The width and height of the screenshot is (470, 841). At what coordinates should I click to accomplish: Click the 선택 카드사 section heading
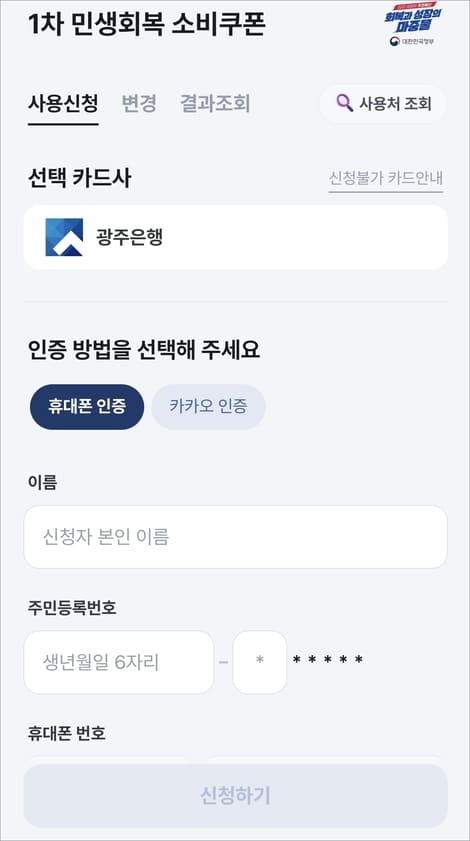79,178
